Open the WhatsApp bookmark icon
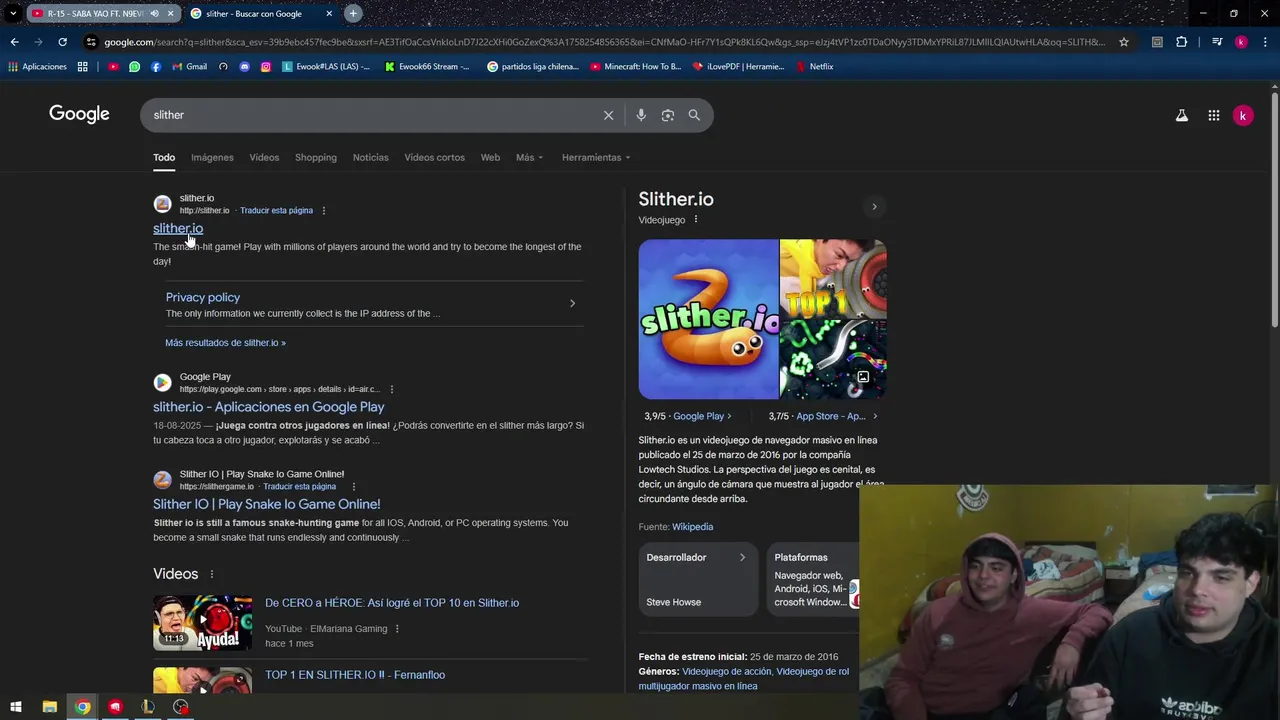The height and width of the screenshot is (720, 1280). (135, 67)
